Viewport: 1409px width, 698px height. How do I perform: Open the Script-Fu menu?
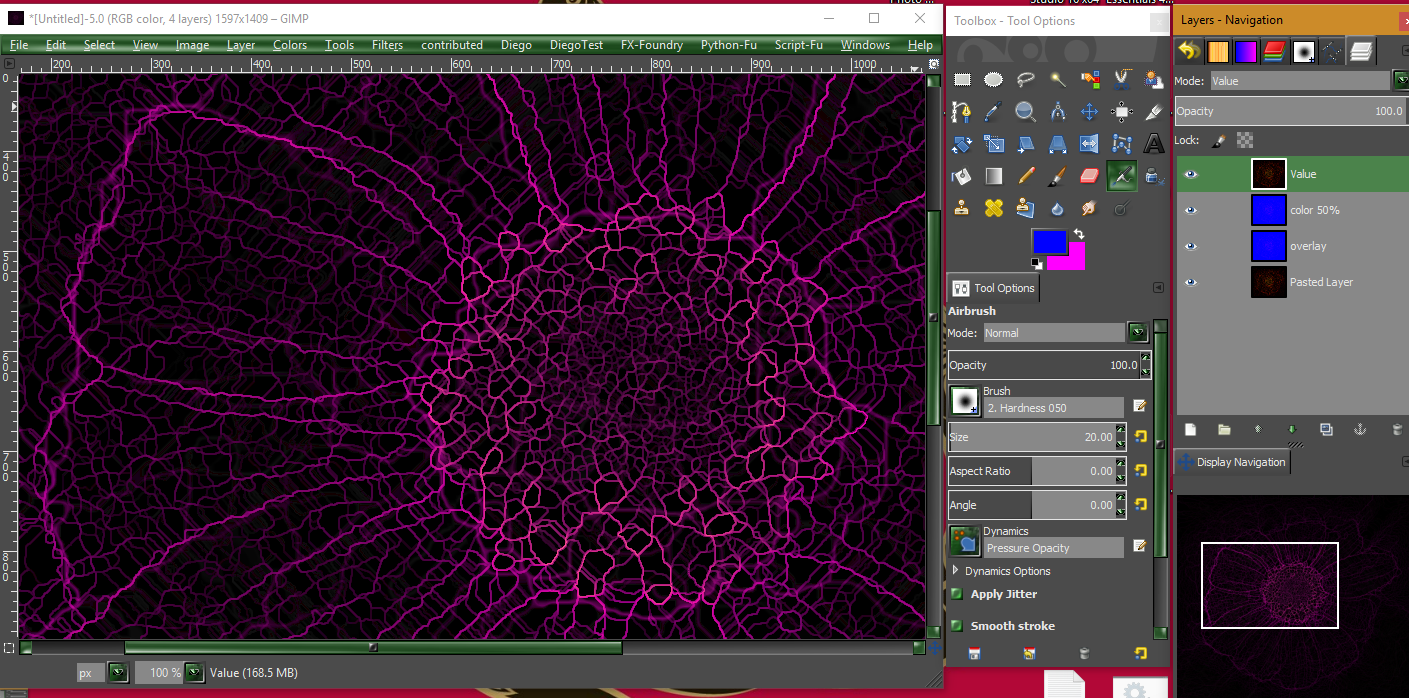coord(798,45)
